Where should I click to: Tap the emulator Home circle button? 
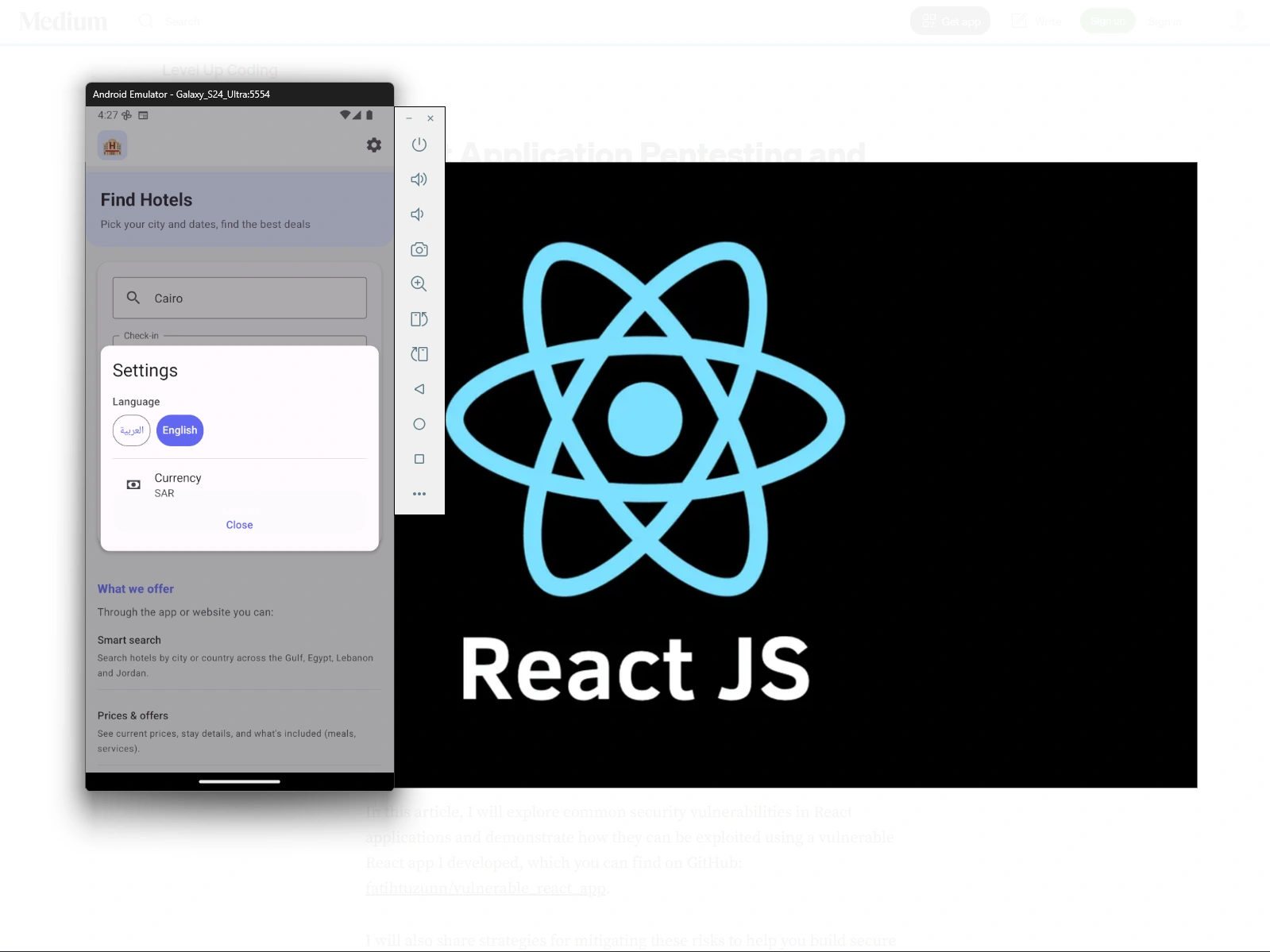[x=419, y=424]
